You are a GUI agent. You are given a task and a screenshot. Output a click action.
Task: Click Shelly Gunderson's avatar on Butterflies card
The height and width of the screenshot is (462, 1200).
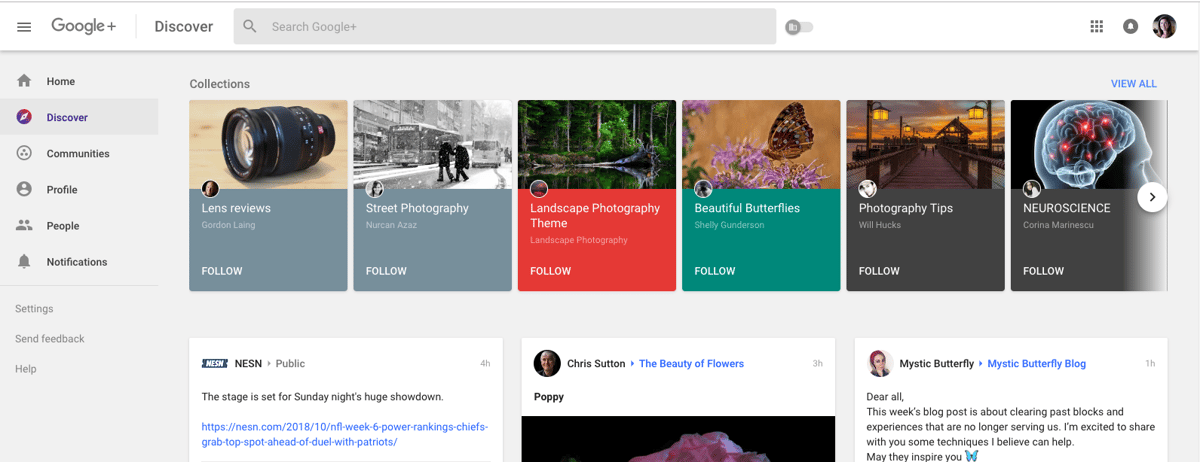[x=703, y=189]
